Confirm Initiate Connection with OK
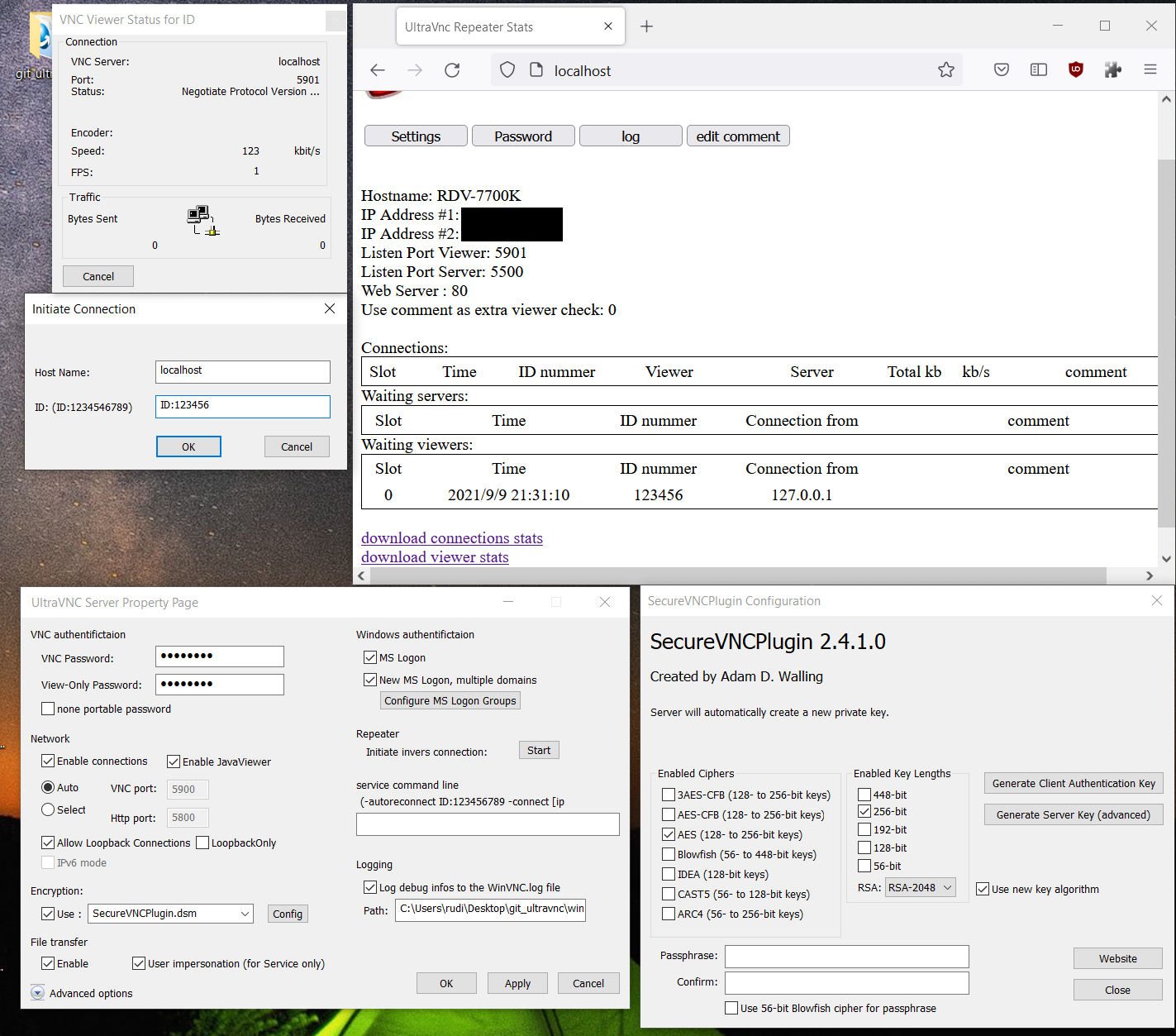Image resolution: width=1176 pixels, height=1036 pixels. (188, 446)
